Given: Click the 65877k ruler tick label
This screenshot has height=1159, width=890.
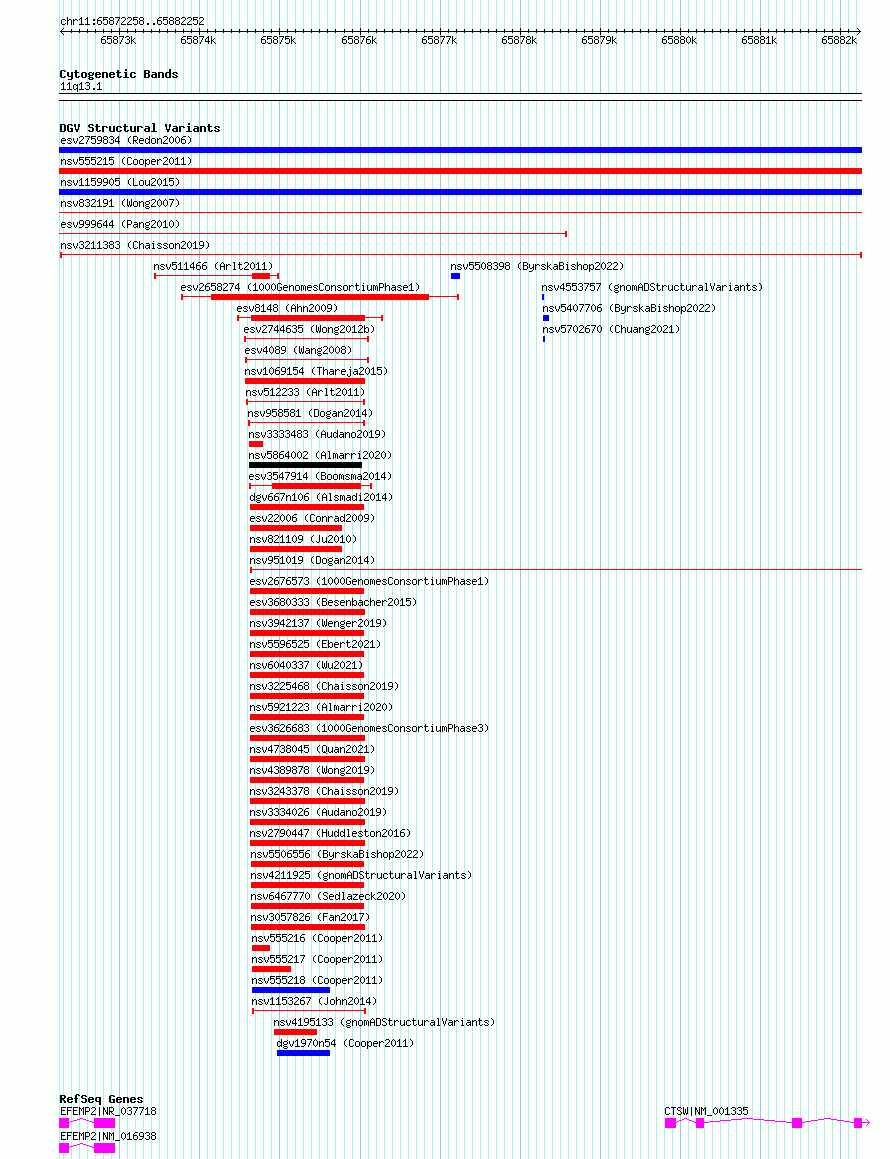Looking at the screenshot, I should 439,41.
